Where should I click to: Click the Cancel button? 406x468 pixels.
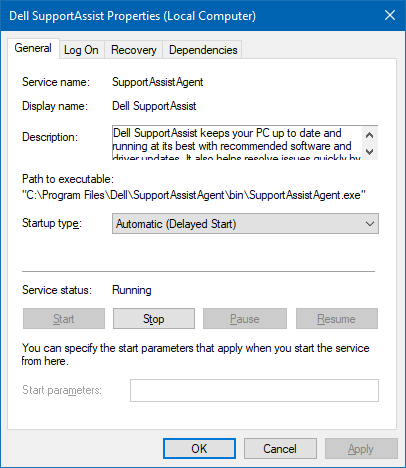pyautogui.click(x=280, y=449)
